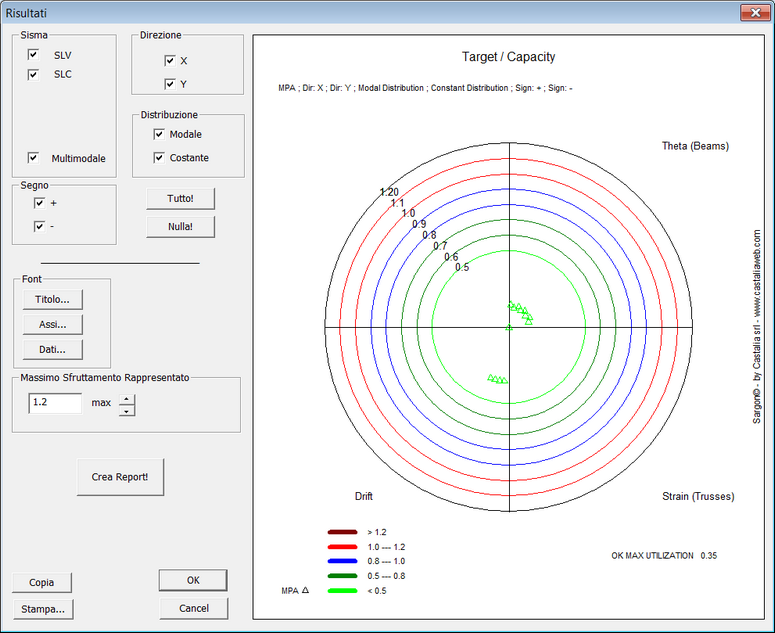Image resolution: width=775 pixels, height=633 pixels.
Task: Uncheck the SLV seismic checkbox
Action: click(34, 55)
